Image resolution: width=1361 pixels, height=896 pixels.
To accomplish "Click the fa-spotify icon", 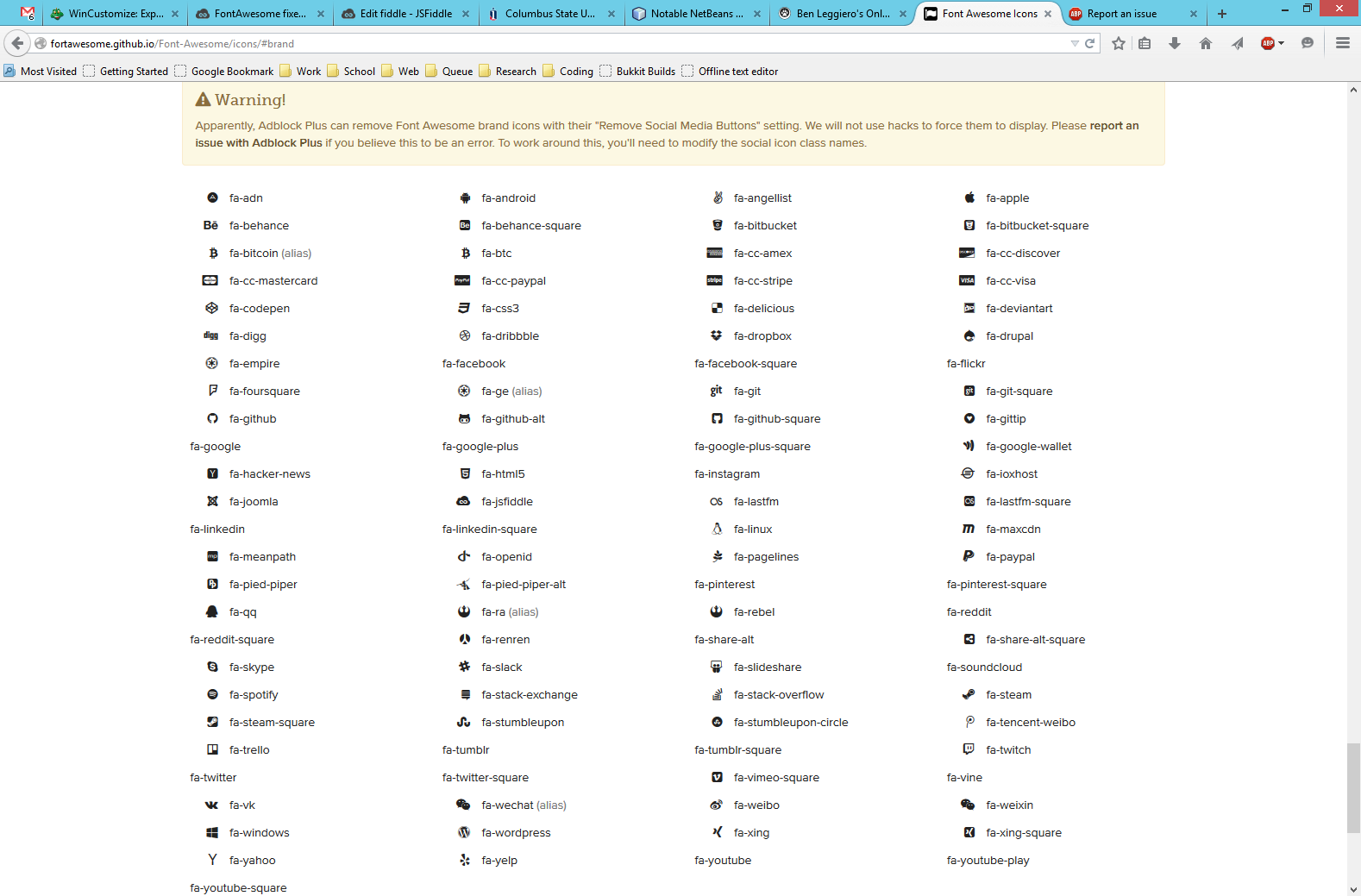I will 212,694.
